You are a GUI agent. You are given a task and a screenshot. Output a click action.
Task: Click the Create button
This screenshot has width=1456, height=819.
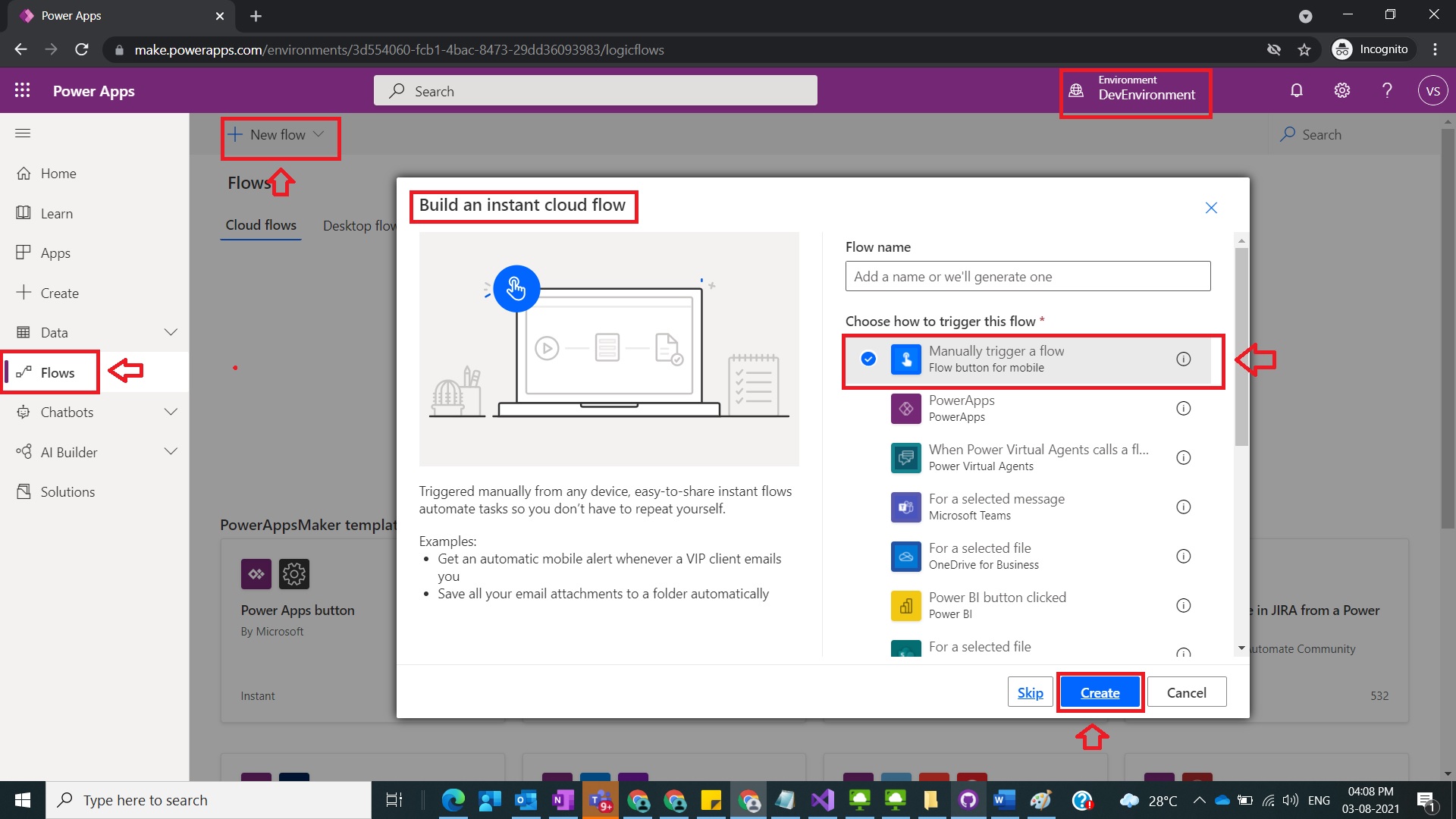coord(1100,692)
